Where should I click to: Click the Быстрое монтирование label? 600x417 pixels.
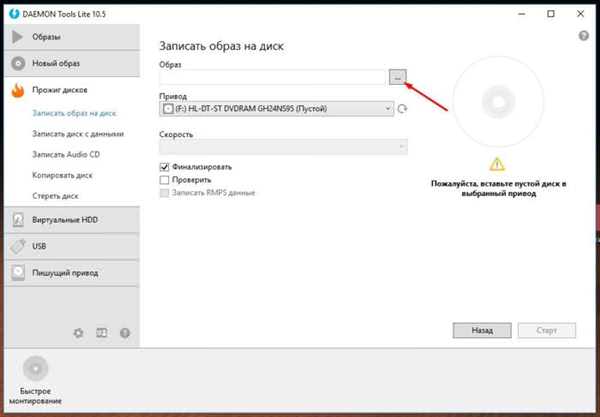(x=35, y=396)
